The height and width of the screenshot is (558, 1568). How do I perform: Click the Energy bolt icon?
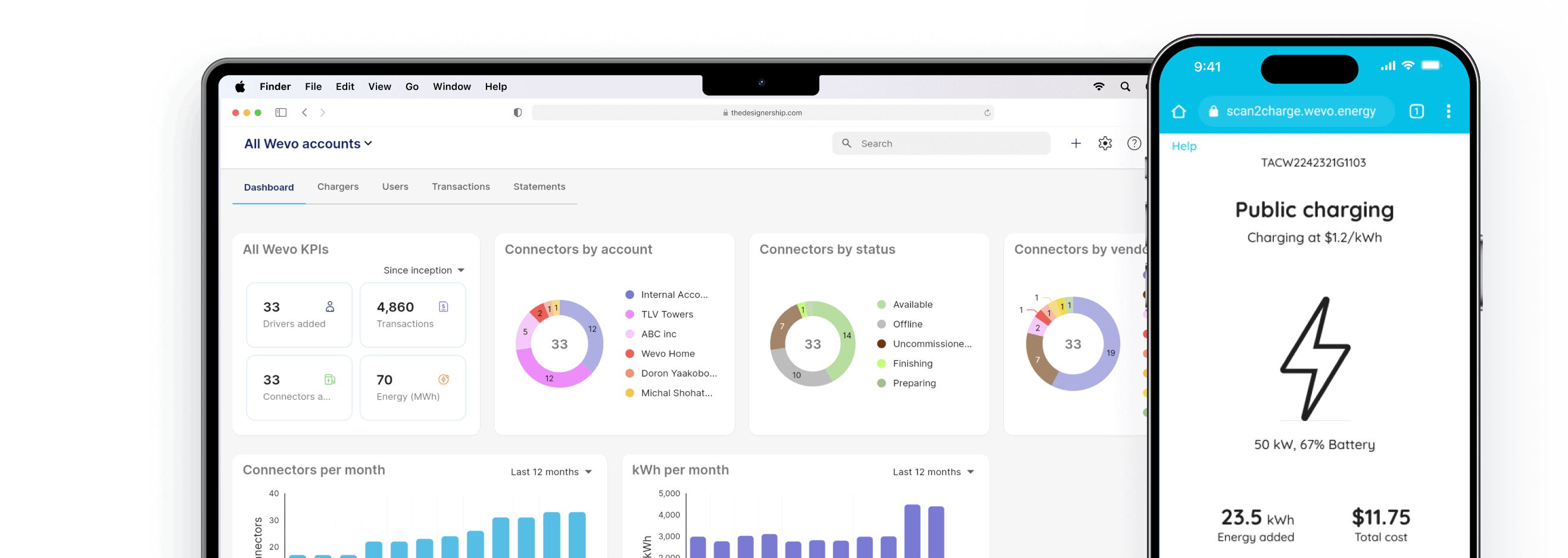tap(444, 380)
